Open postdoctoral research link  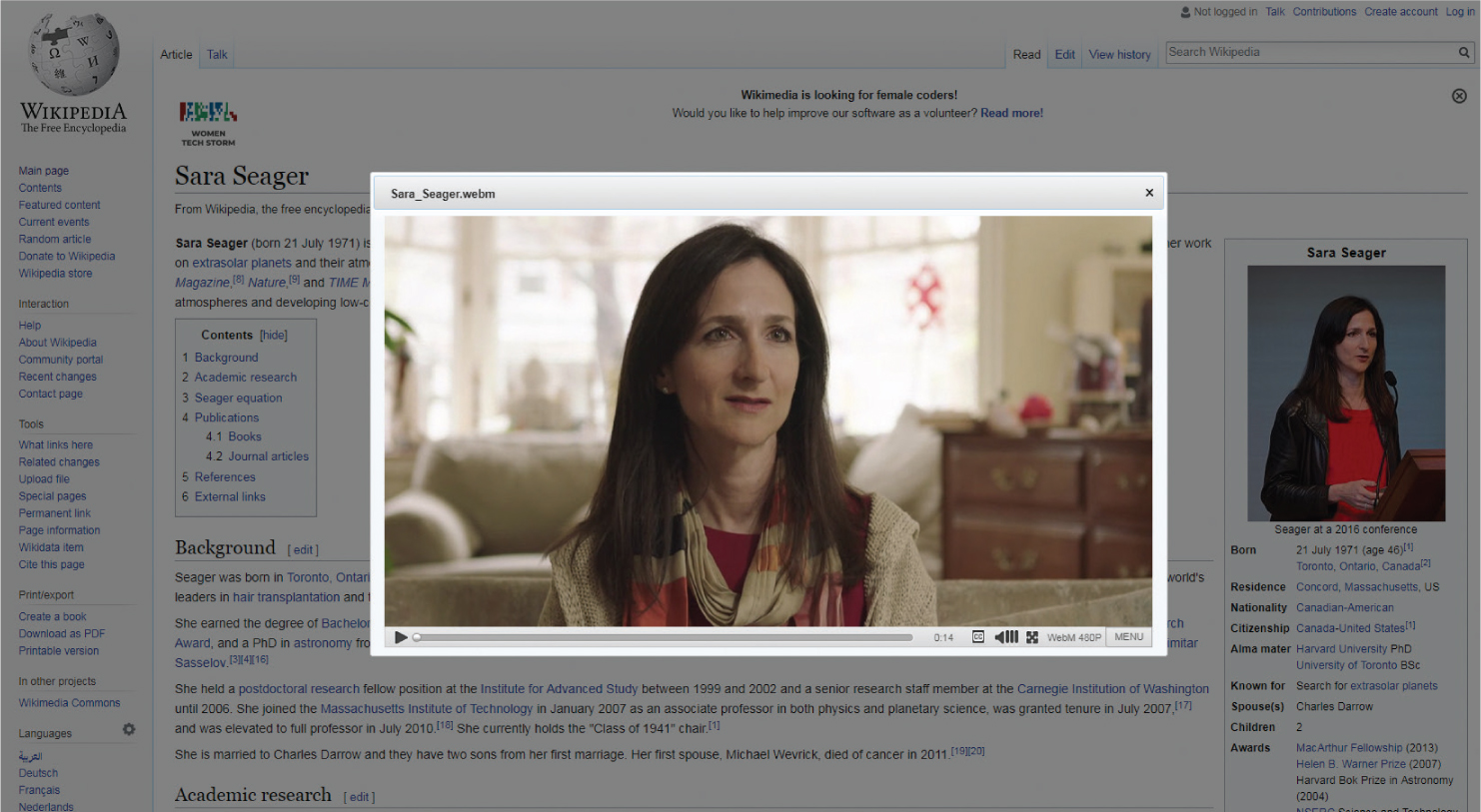[299, 688]
